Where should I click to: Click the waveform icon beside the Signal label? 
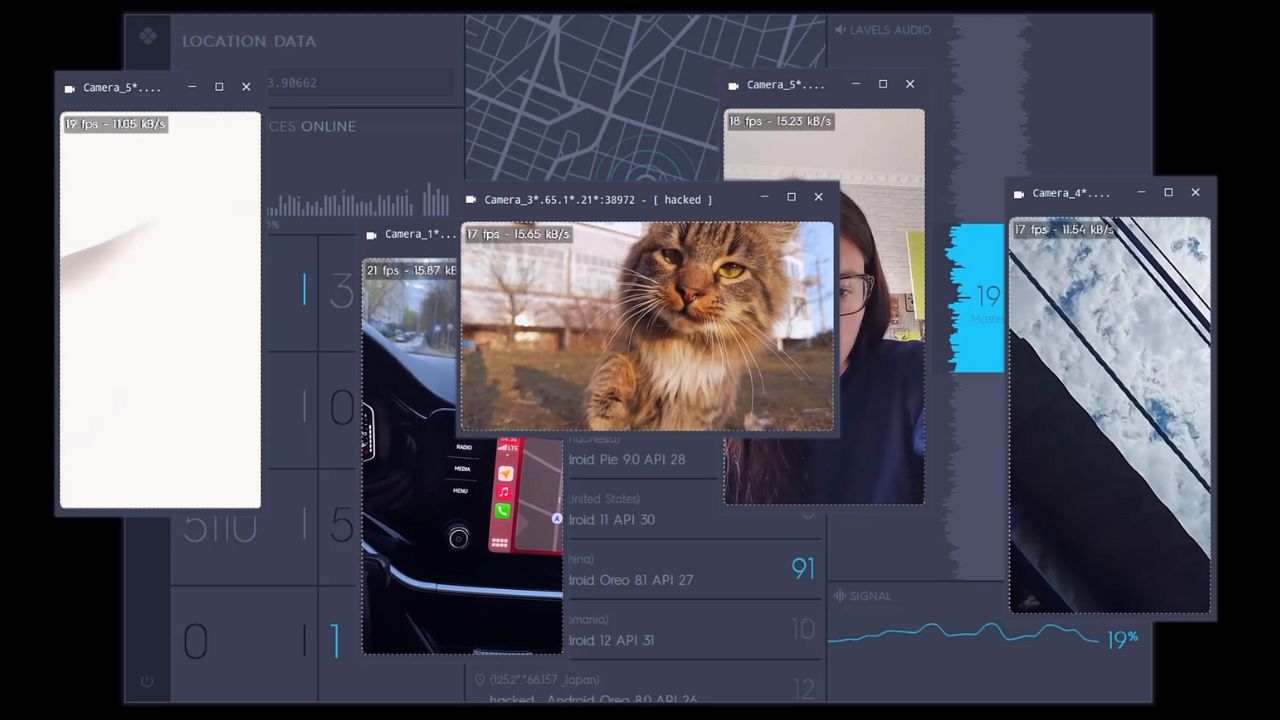(x=840, y=596)
